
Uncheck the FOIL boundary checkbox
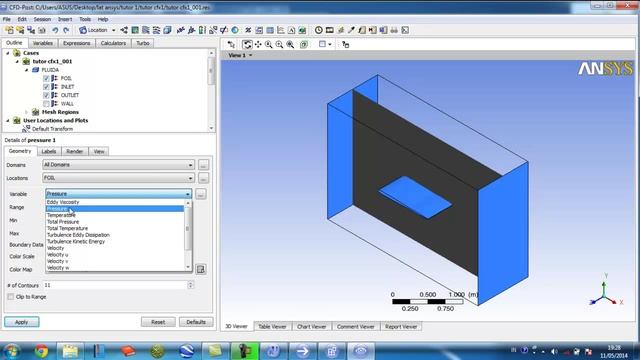[x=46, y=78]
